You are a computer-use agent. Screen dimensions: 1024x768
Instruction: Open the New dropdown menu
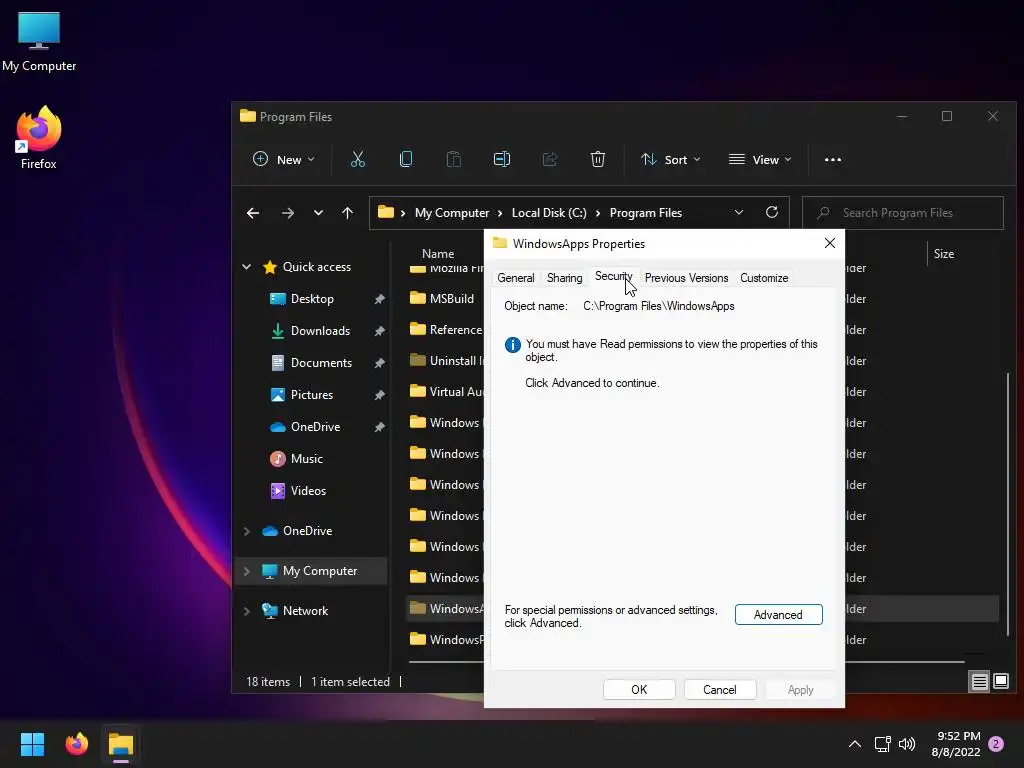(x=283, y=159)
